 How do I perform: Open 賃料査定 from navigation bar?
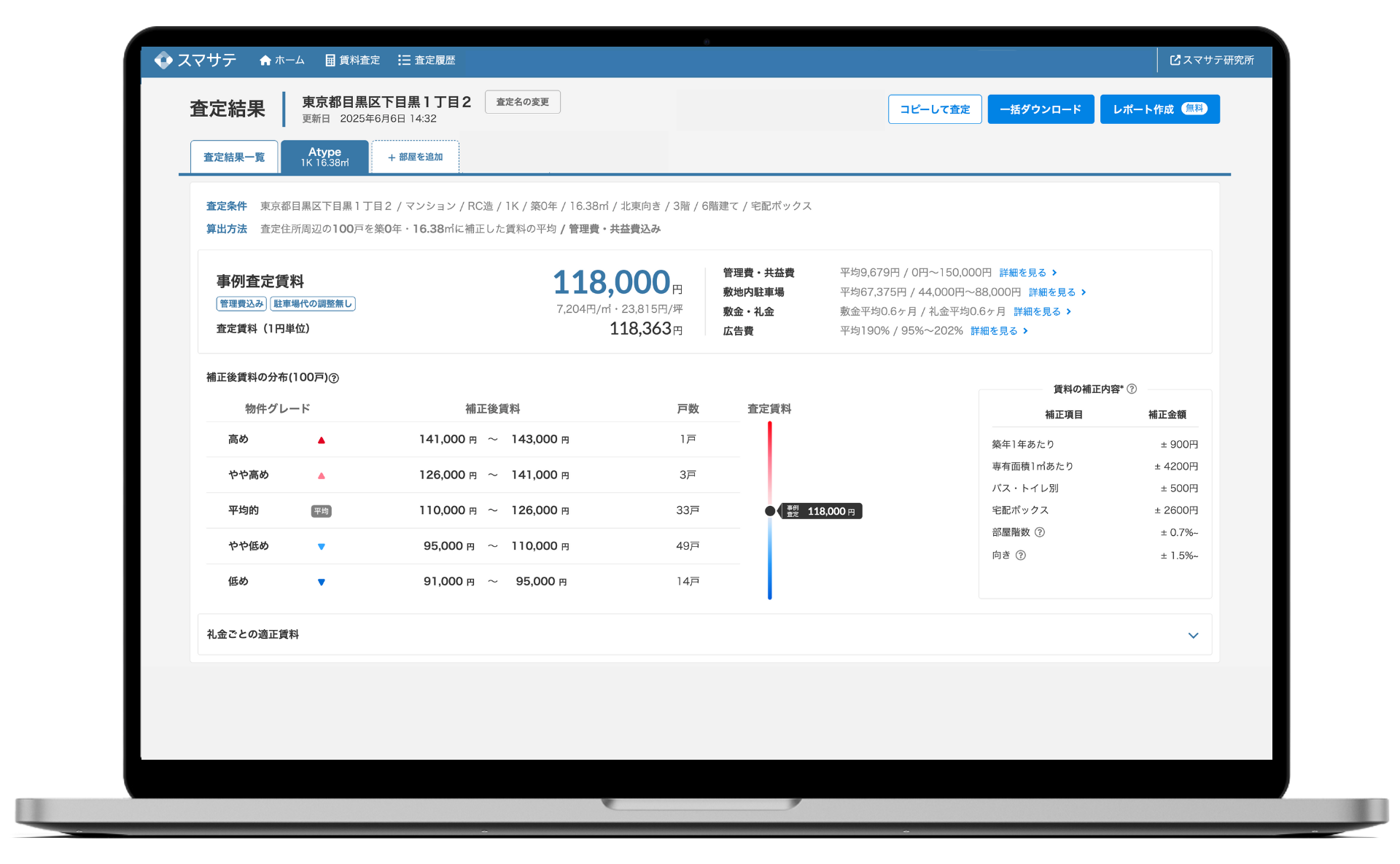tap(352, 61)
